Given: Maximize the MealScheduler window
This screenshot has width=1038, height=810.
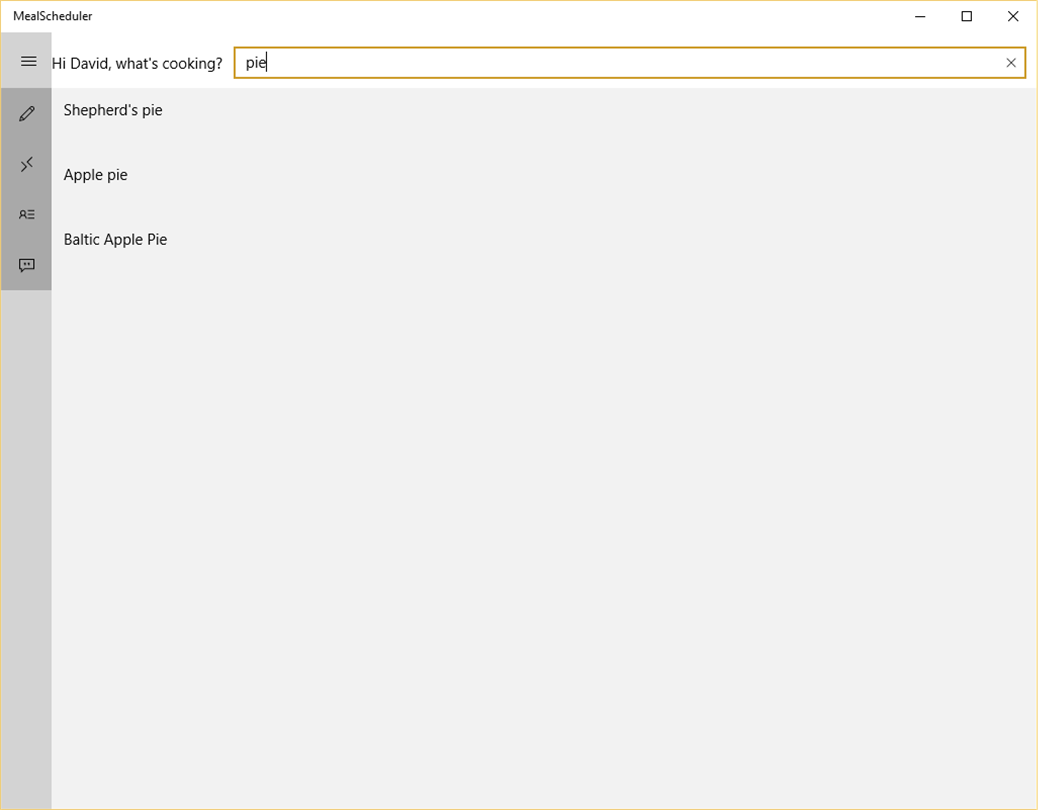Looking at the screenshot, I should point(967,16).
